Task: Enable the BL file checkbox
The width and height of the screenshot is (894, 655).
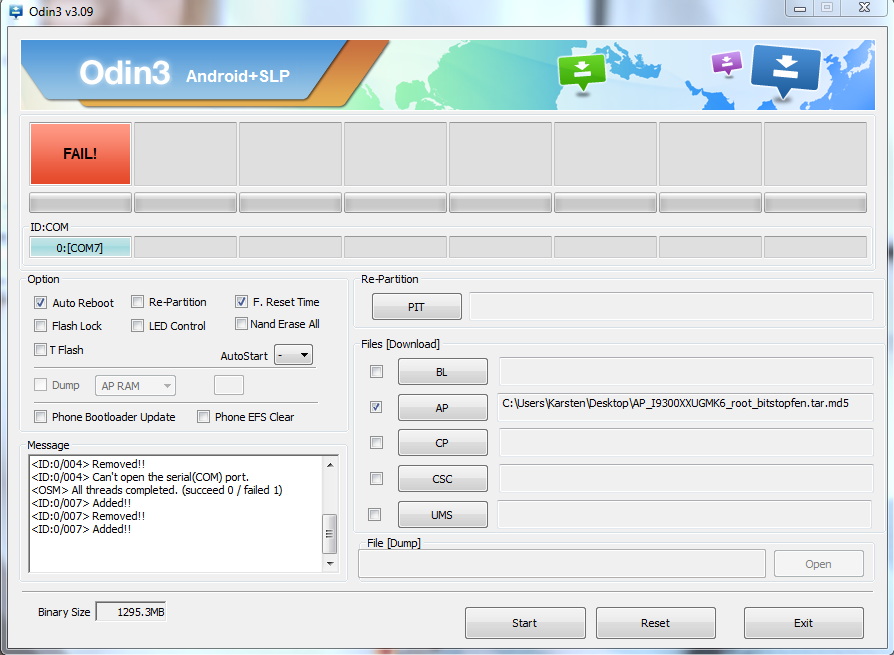Action: pyautogui.click(x=376, y=372)
